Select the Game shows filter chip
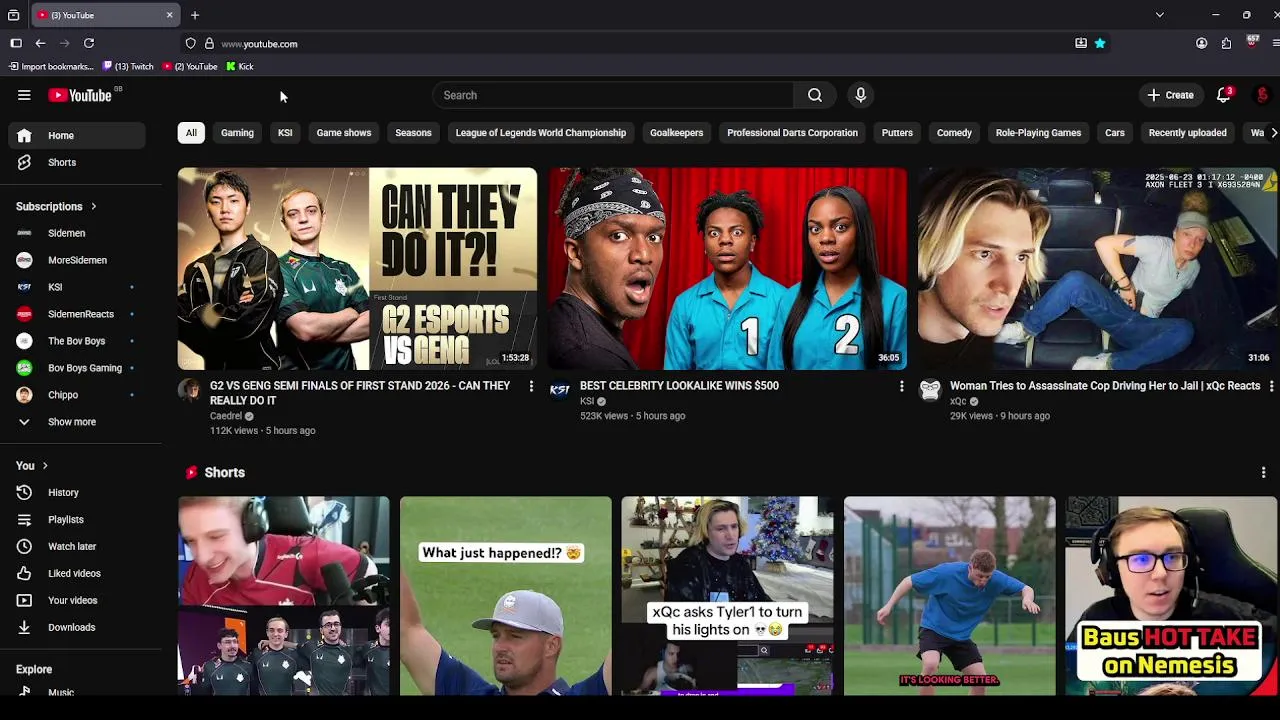The height and width of the screenshot is (720, 1280). [344, 133]
